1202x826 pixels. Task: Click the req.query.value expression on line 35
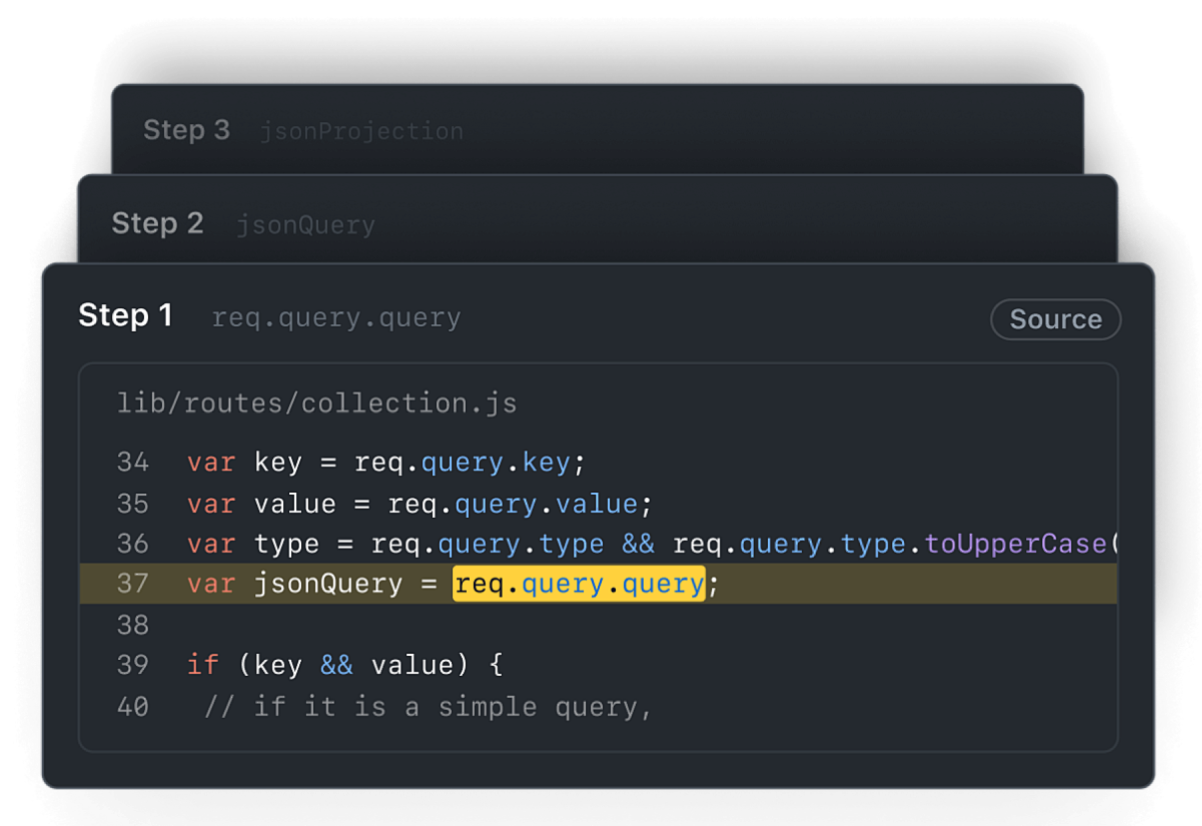(512, 503)
